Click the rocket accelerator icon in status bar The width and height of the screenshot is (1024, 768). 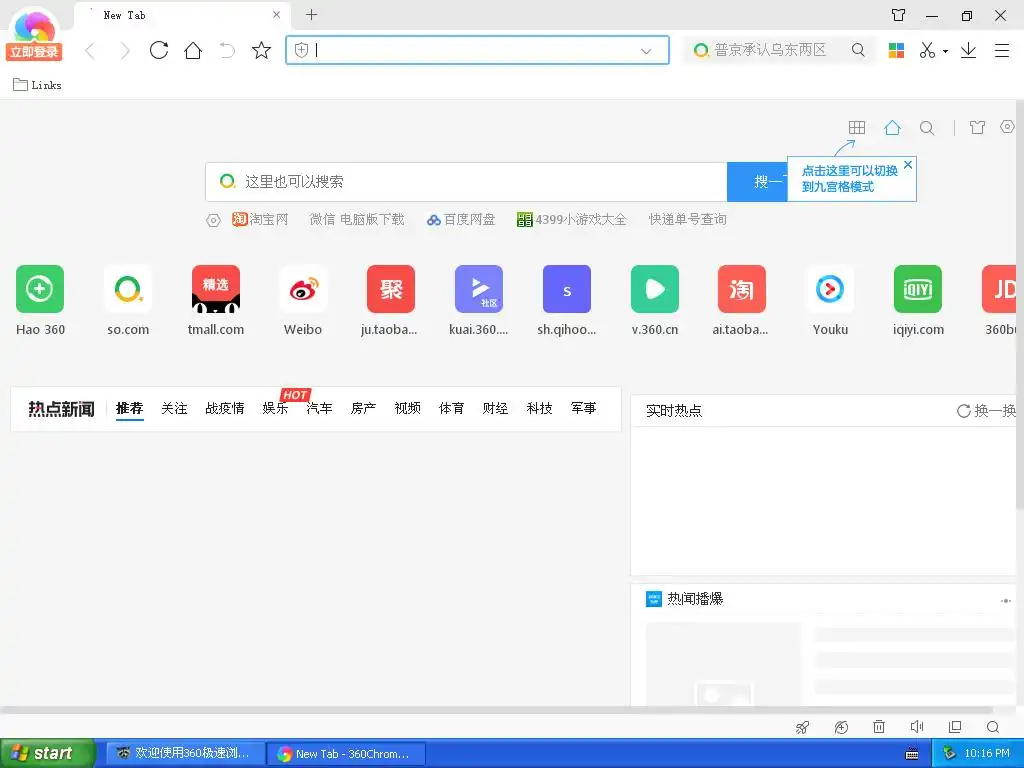click(803, 727)
